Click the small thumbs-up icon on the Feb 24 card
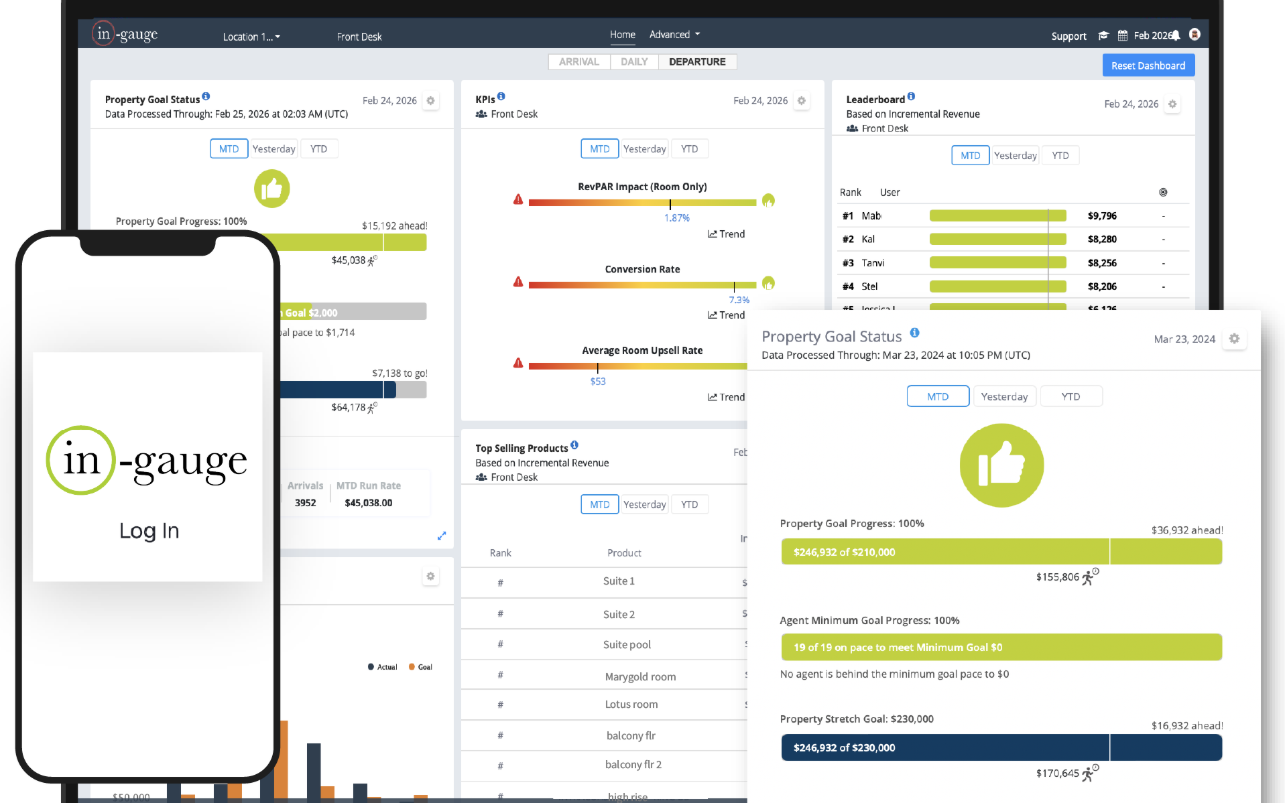Image resolution: width=1285 pixels, height=803 pixels. [x=272, y=189]
